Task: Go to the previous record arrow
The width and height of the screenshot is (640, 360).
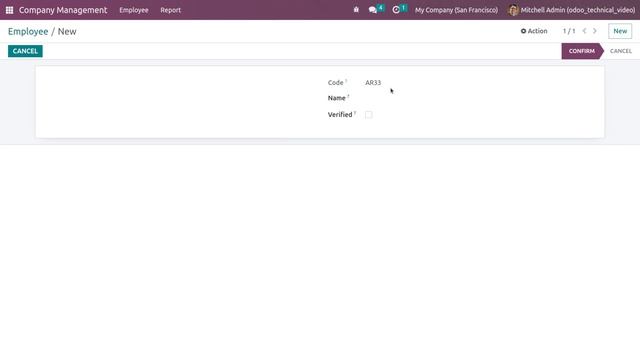Action: [584, 31]
